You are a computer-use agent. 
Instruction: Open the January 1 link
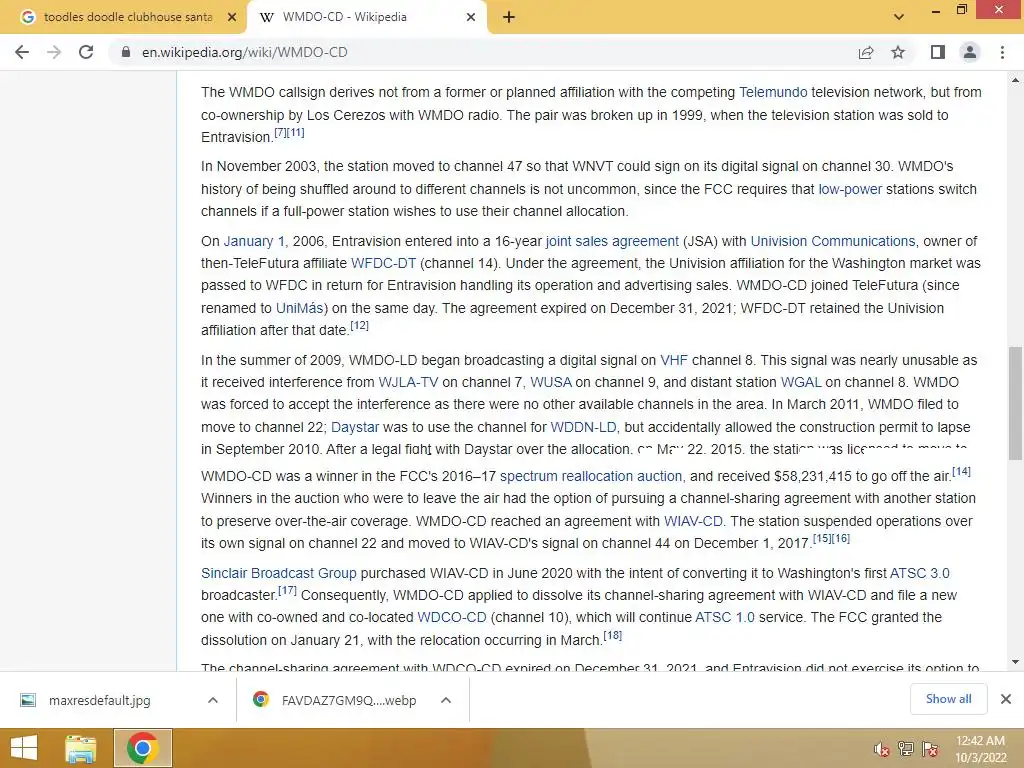click(x=254, y=241)
